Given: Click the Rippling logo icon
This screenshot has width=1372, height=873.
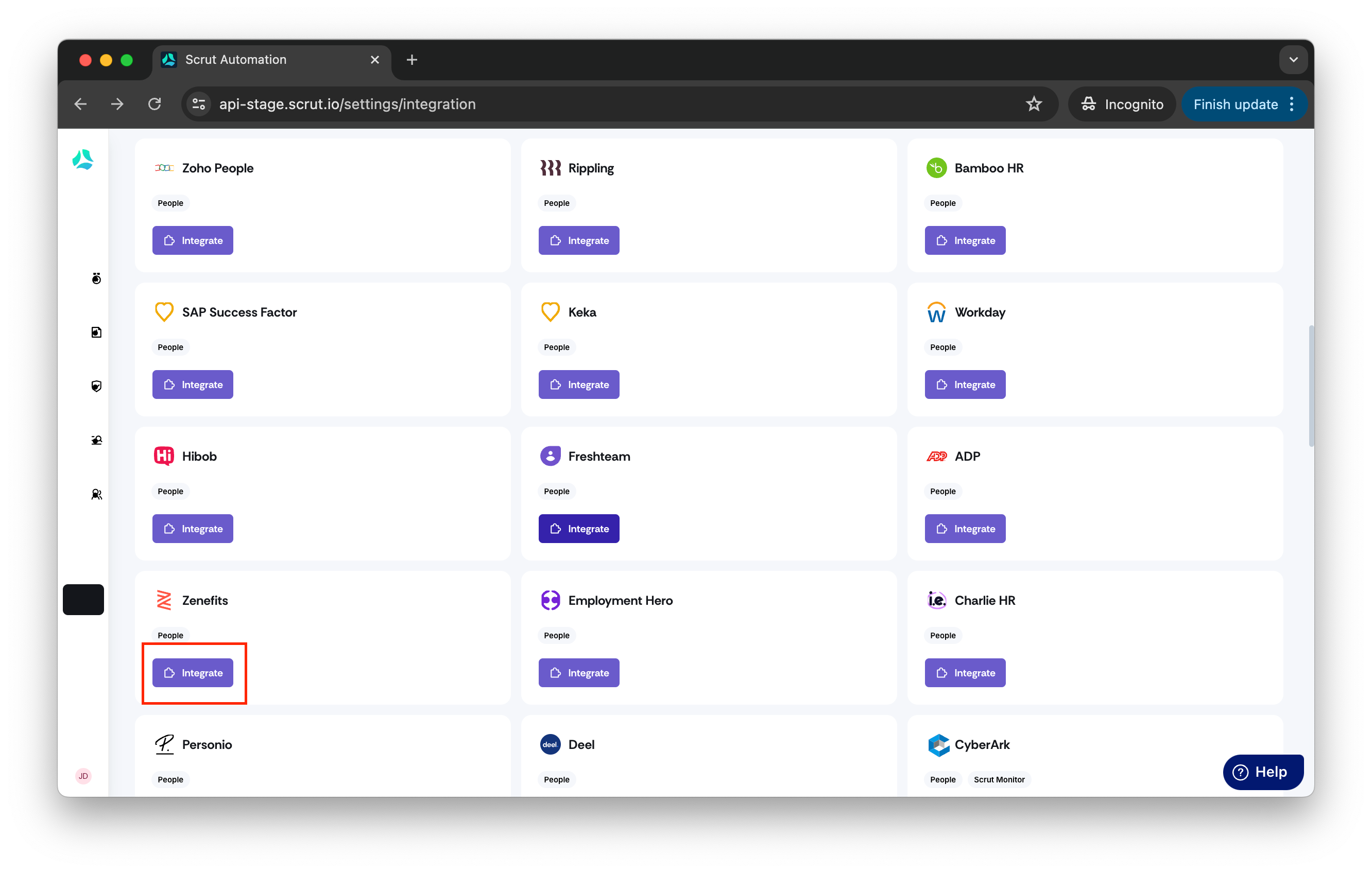Looking at the screenshot, I should tap(551, 168).
